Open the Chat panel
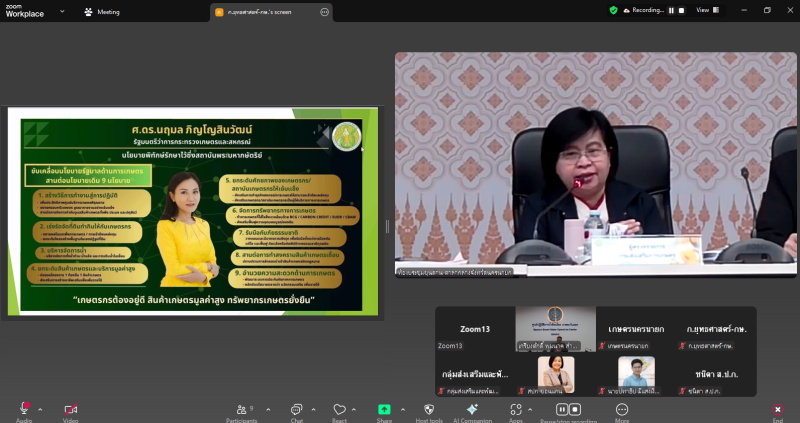 296,409
